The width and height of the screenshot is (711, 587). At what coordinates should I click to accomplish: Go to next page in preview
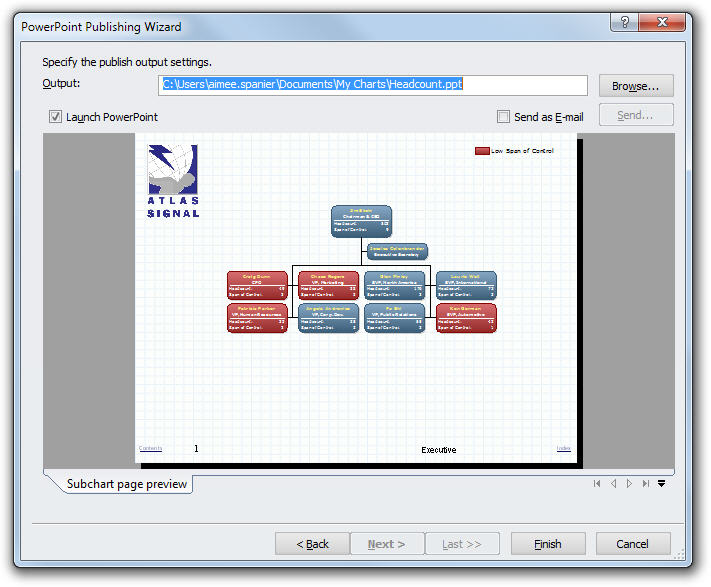(x=629, y=484)
